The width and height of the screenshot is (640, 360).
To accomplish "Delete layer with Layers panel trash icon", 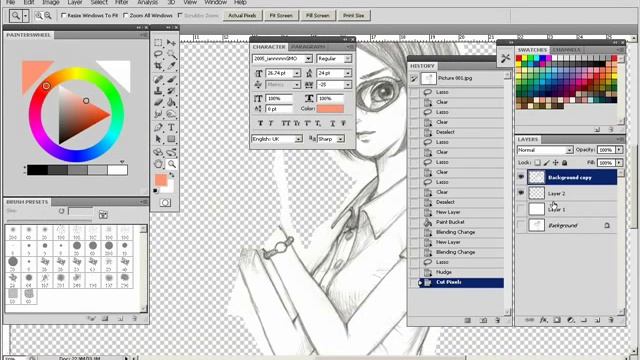I will point(611,320).
